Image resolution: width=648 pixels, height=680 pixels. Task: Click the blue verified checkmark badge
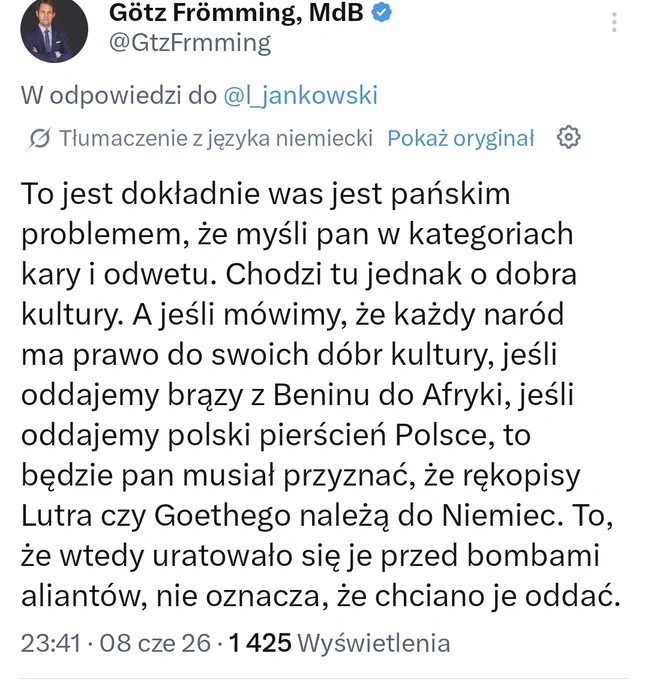[382, 13]
